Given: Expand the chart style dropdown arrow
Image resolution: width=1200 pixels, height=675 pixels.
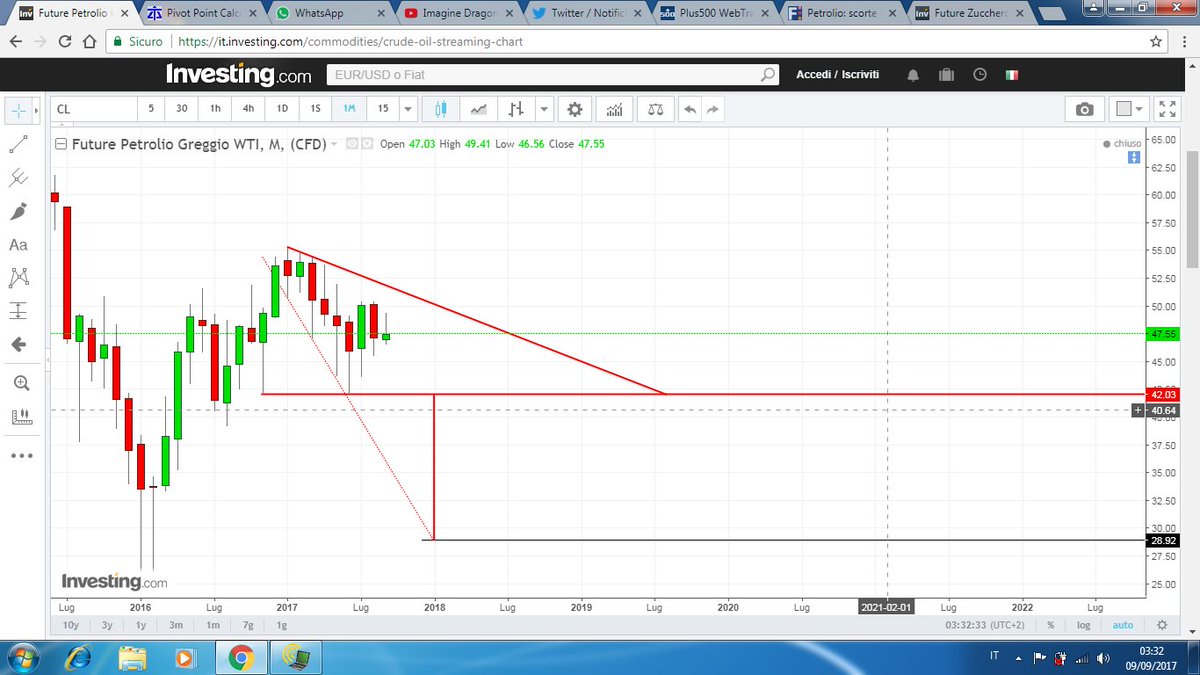Looking at the screenshot, I should (543, 109).
